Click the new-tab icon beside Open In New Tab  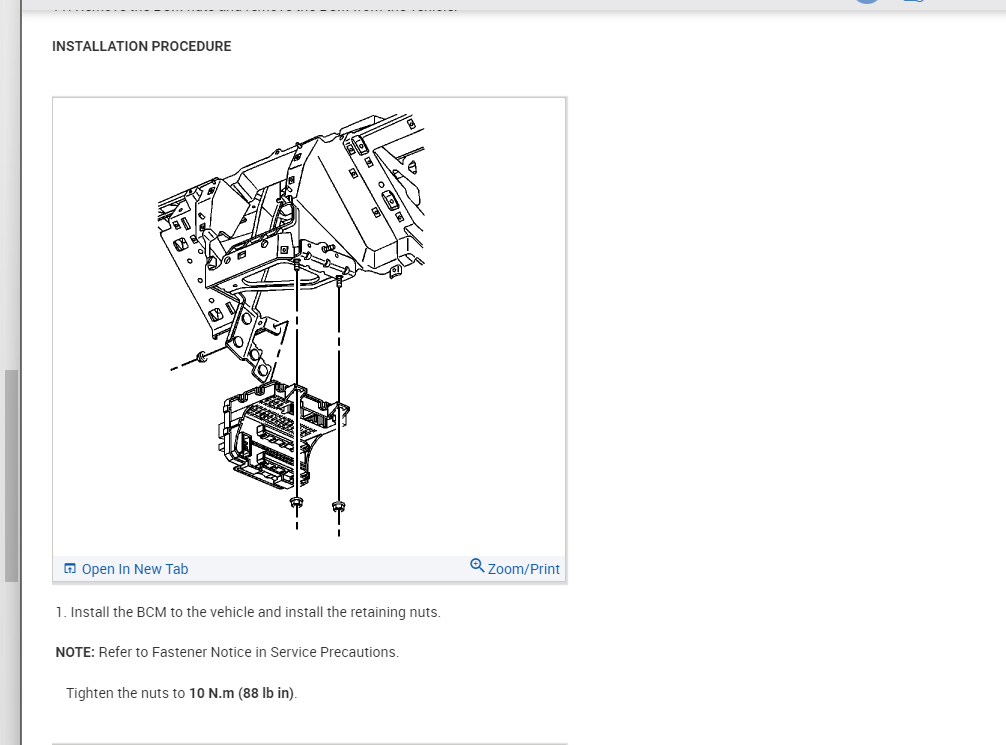pyautogui.click(x=70, y=569)
